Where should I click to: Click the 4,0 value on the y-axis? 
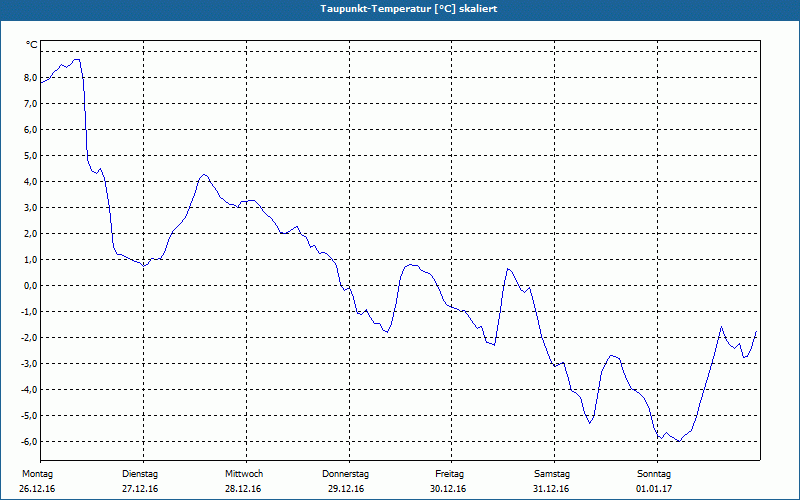tap(30, 182)
